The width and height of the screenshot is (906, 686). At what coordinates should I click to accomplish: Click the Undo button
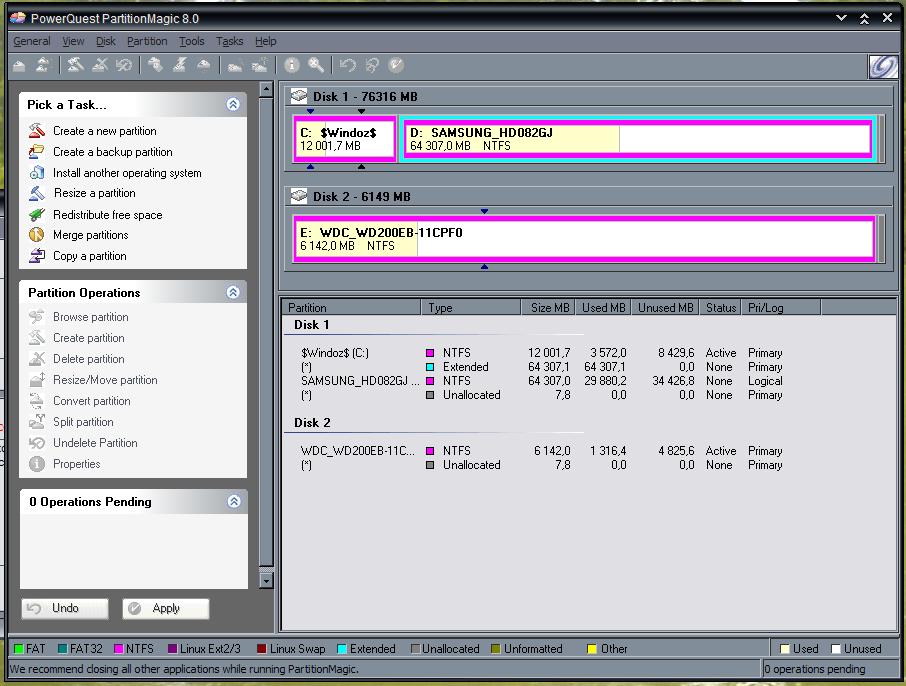65,608
